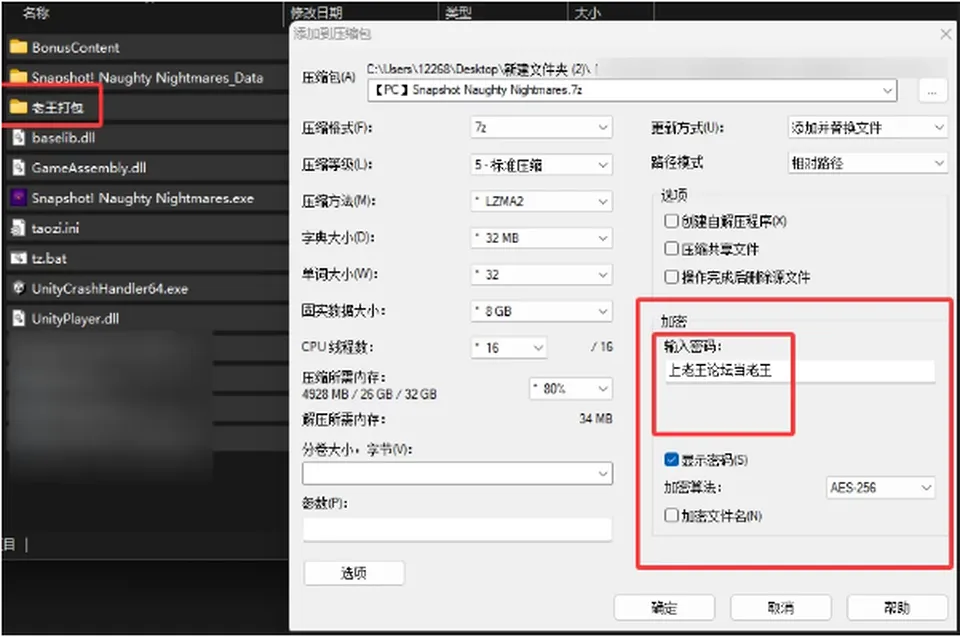Screen dimensions: 960x637
Task: Click the Snapshot! Naughty Nightmares.exe icon
Action: (x=18, y=197)
